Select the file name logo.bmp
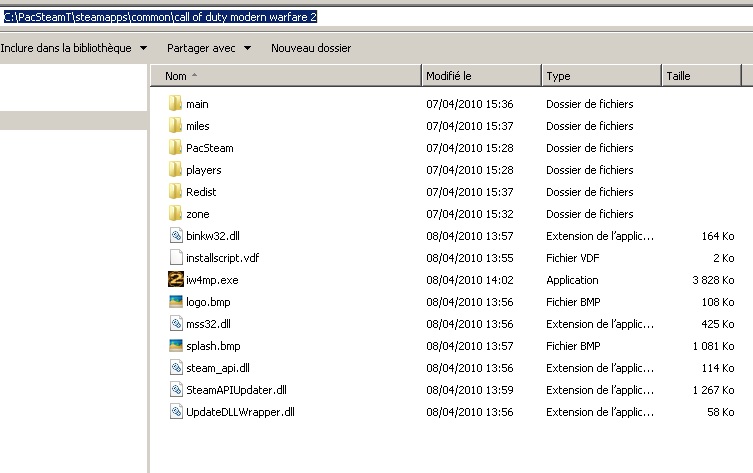This screenshot has height=473, width=753. [x=208, y=303]
